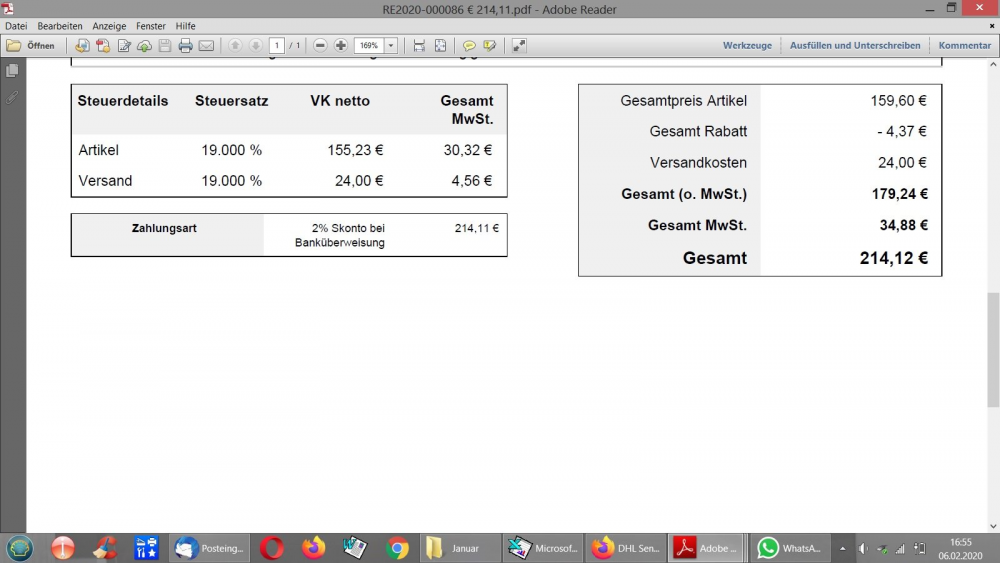Open Ausfüllen und Unterschreiben panel
Screen dimensions: 1000x563
[855, 45]
